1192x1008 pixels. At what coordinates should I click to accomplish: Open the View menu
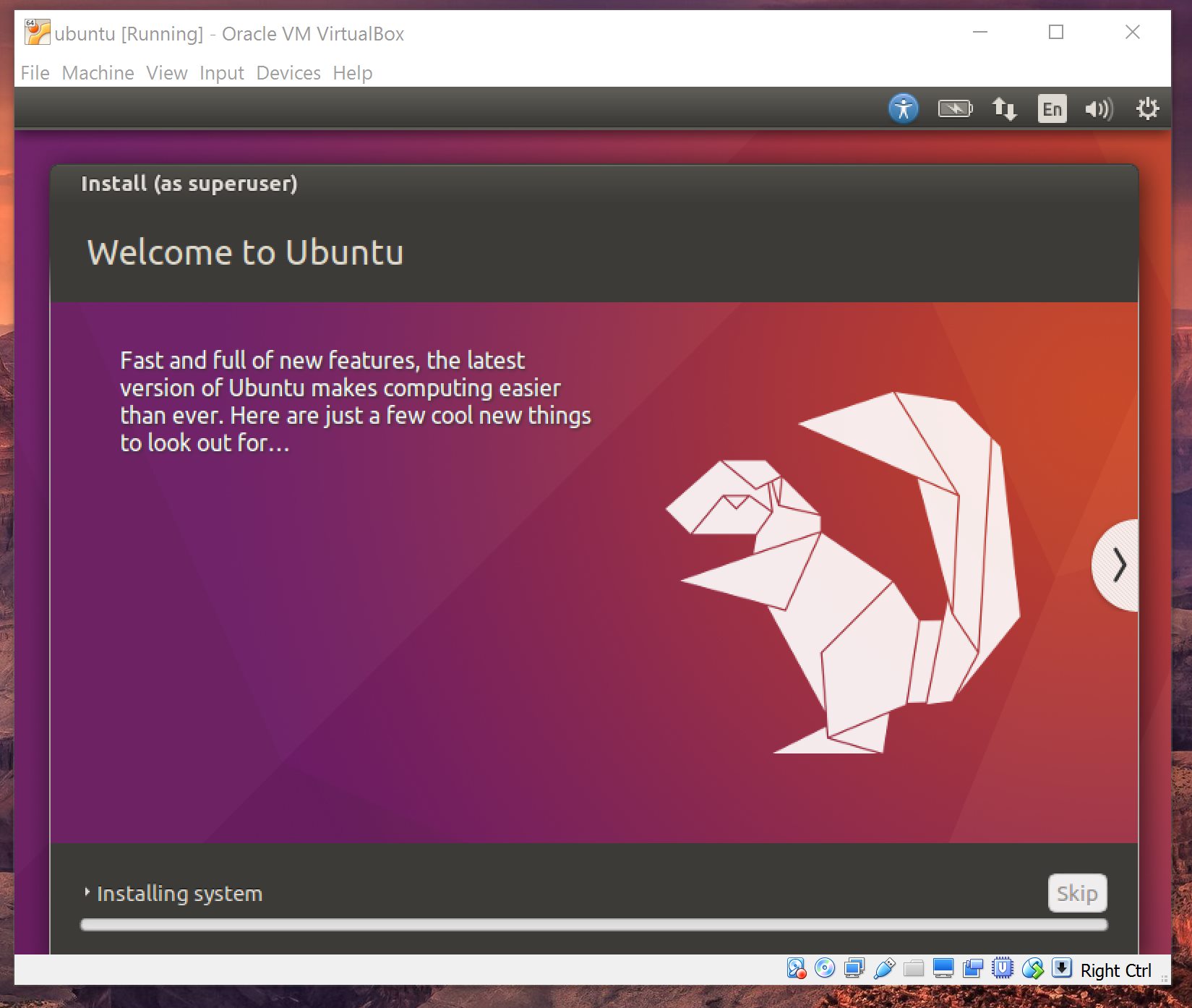pos(166,73)
